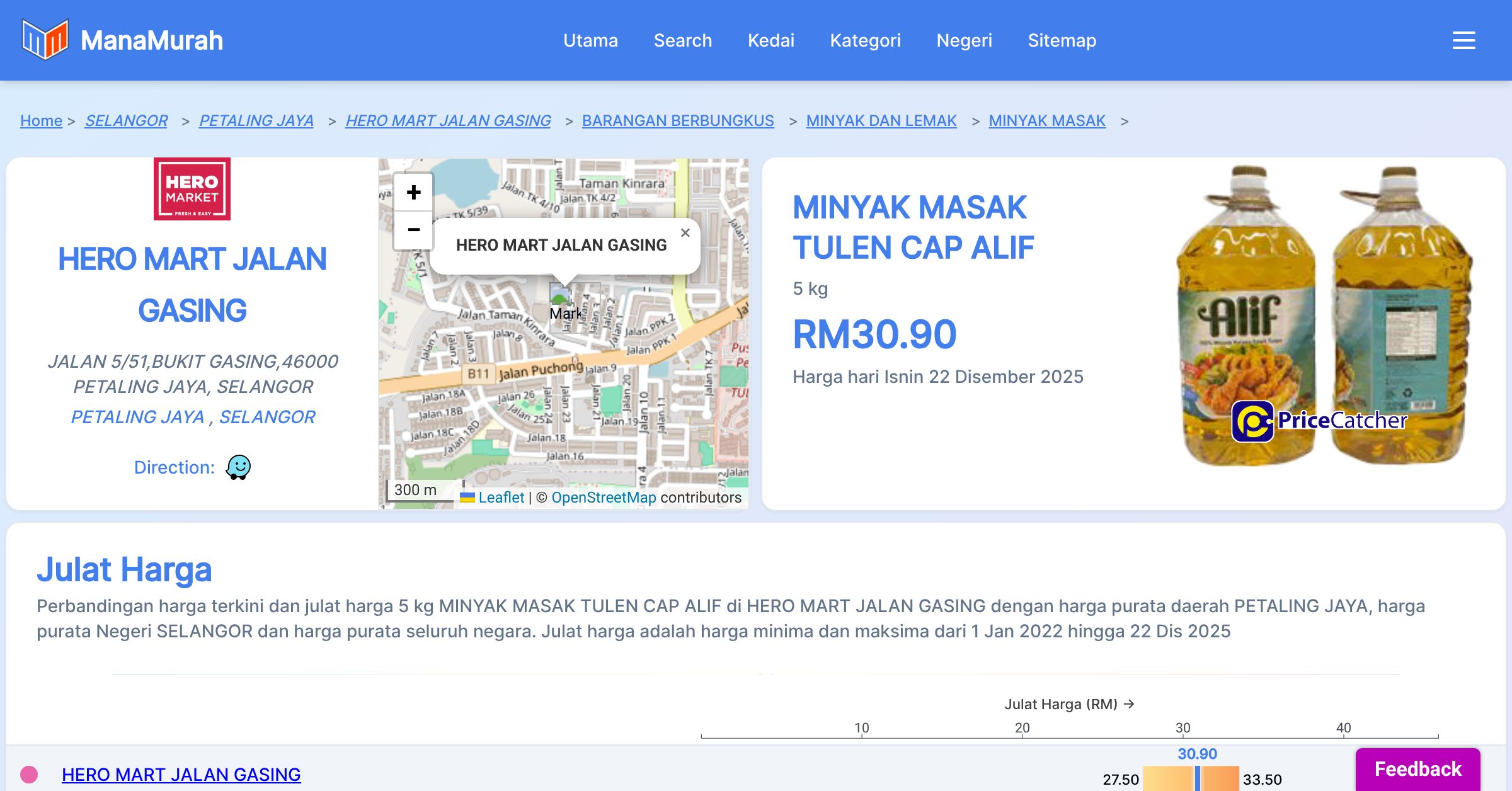Follow the SELANGOR breadcrumb link

coord(126,120)
